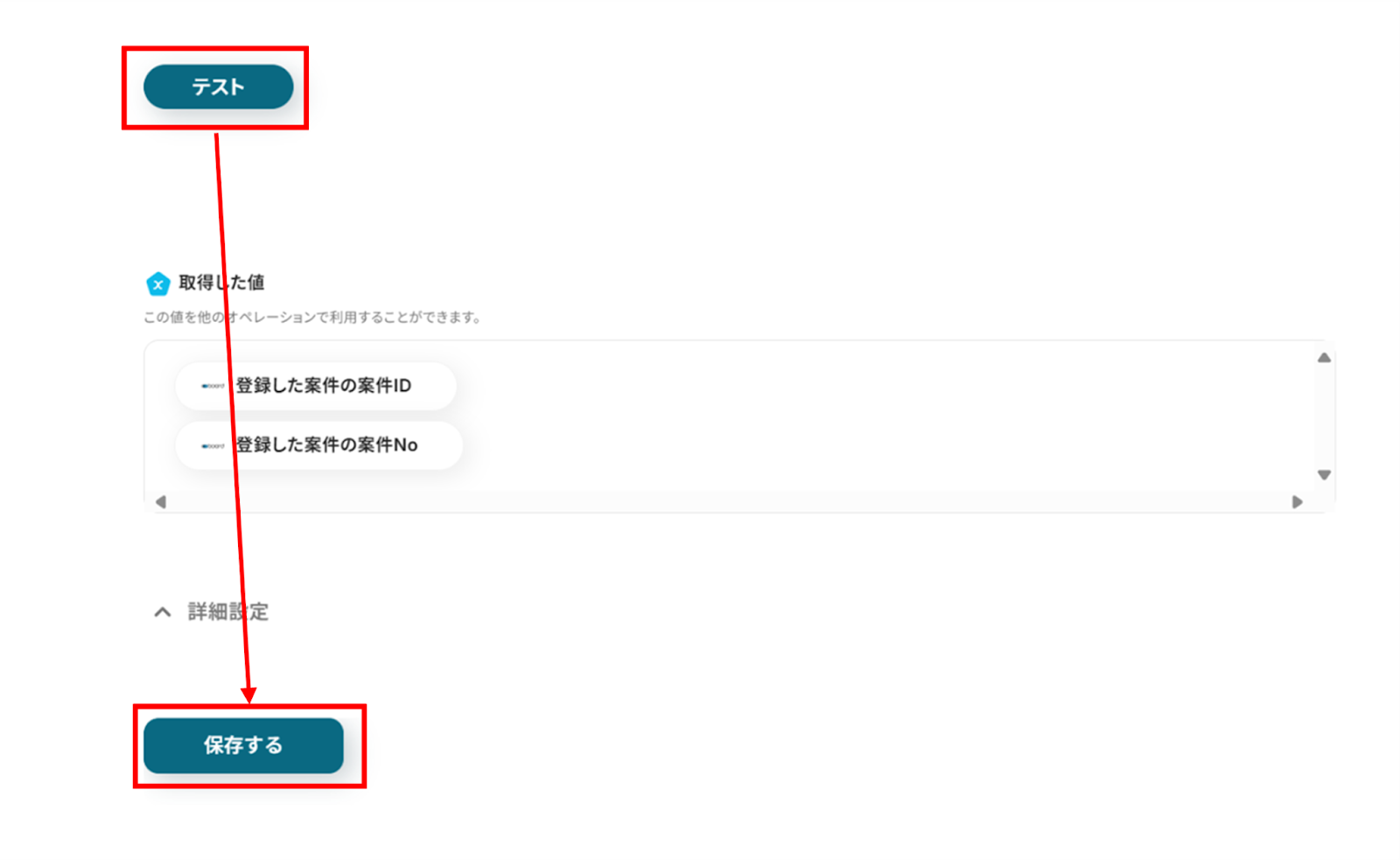Click the vertical scrollbar track of values box
1400x860 pixels.
(1324, 416)
